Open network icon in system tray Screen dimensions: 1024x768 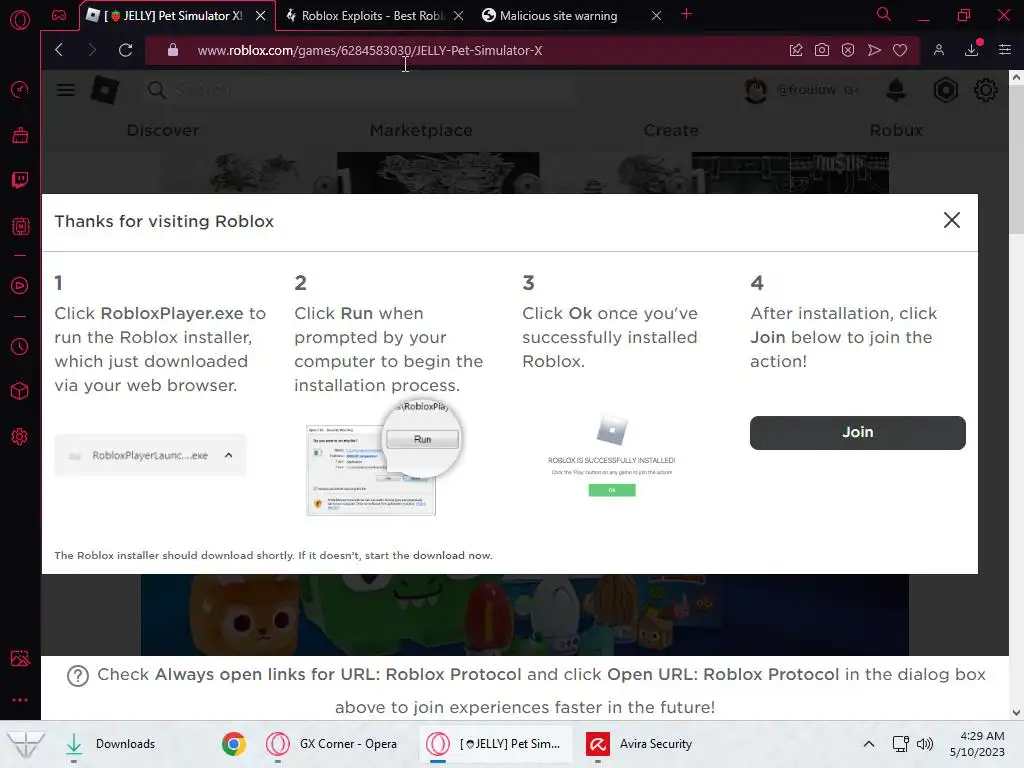click(901, 744)
